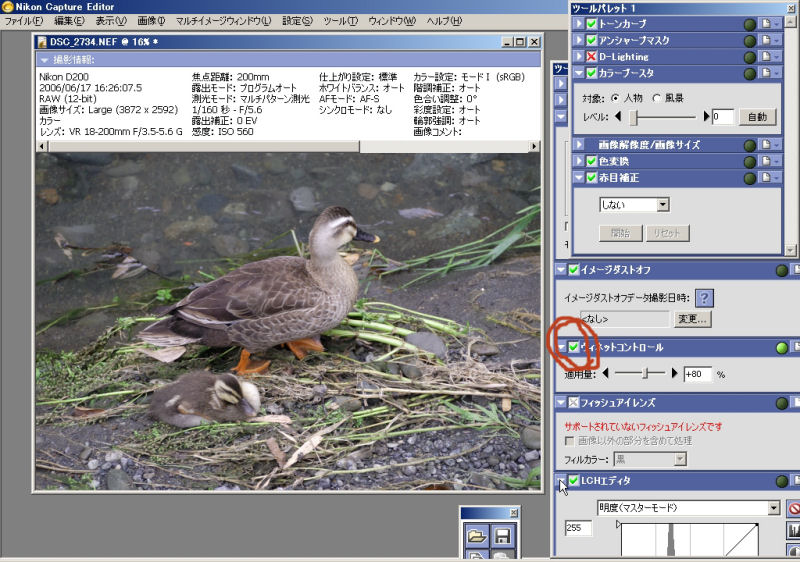Open the 設定(S) menu

297,21
